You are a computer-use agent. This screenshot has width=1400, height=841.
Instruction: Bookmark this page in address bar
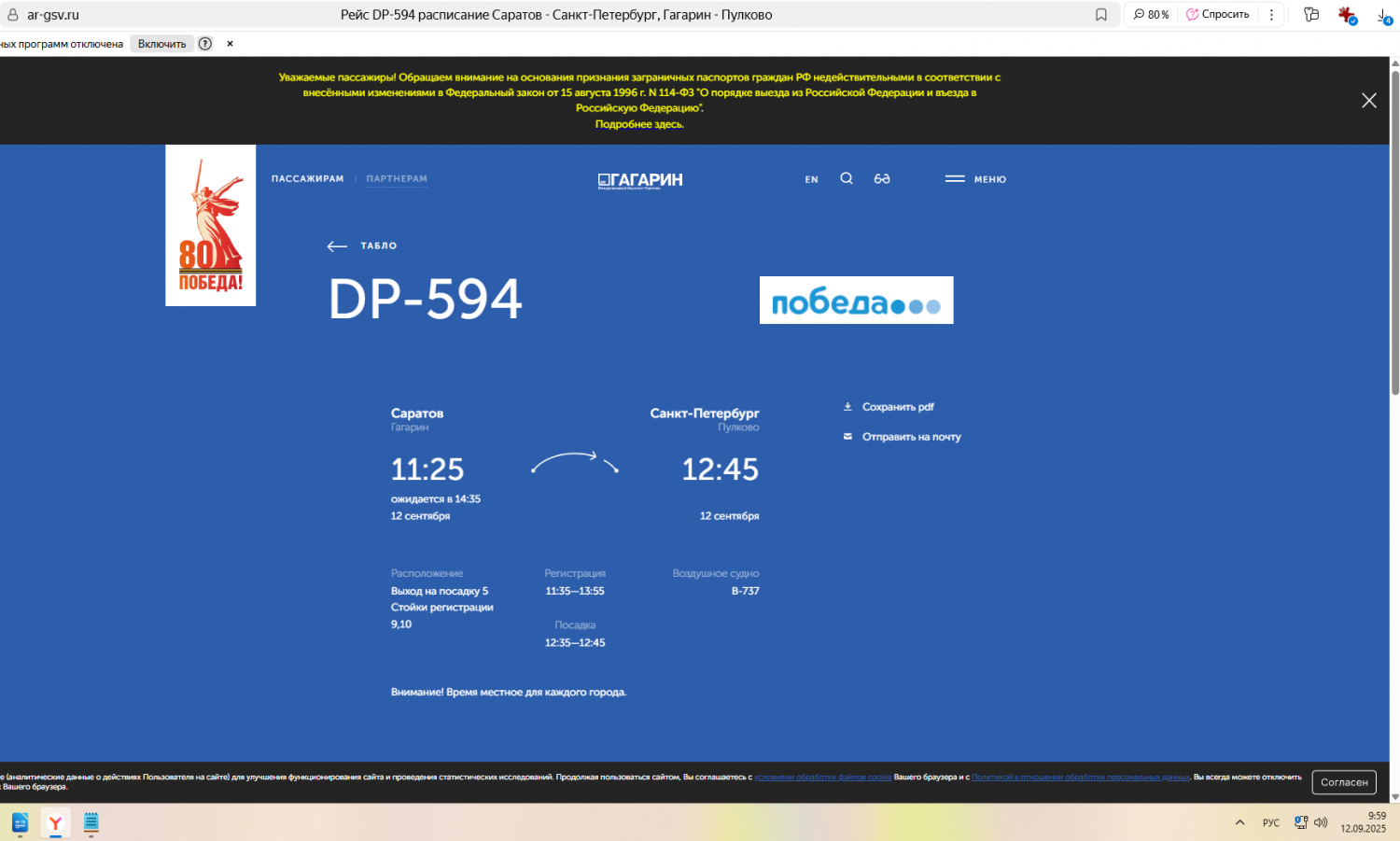click(1101, 15)
